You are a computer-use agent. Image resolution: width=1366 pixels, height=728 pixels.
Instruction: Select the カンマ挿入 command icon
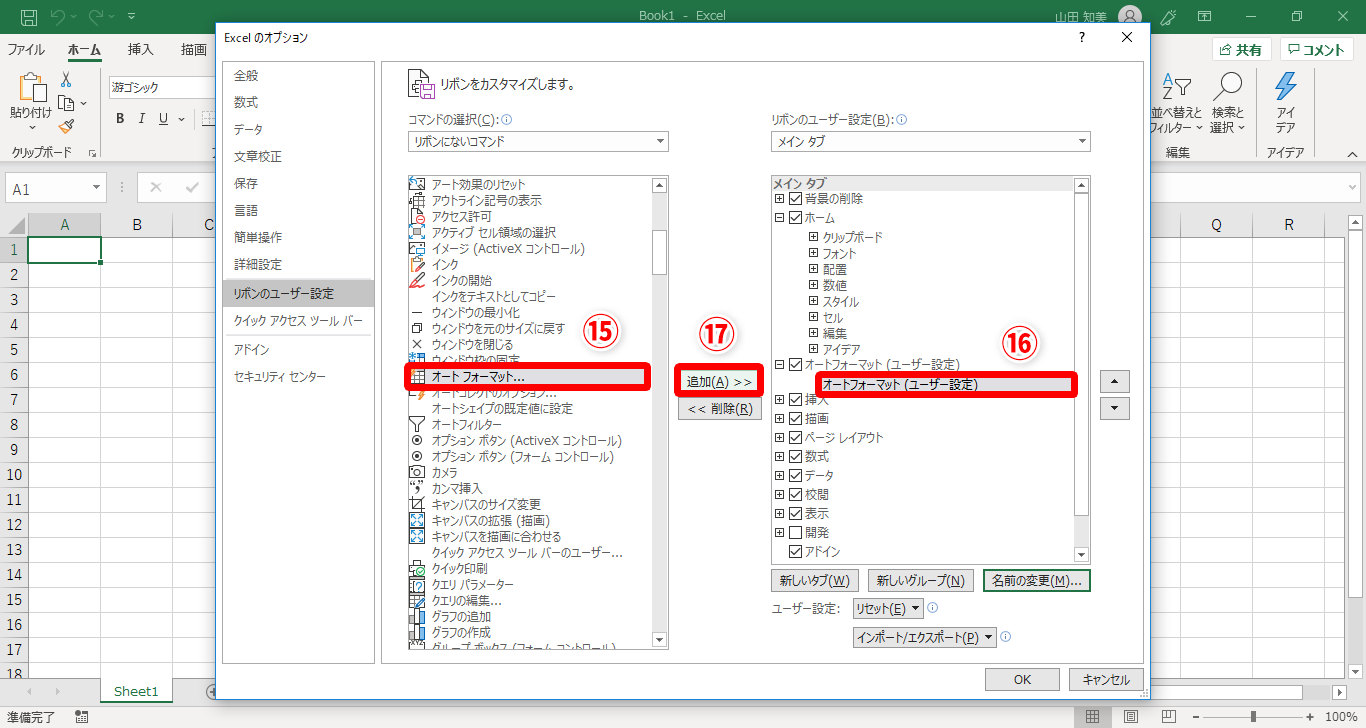click(x=418, y=488)
